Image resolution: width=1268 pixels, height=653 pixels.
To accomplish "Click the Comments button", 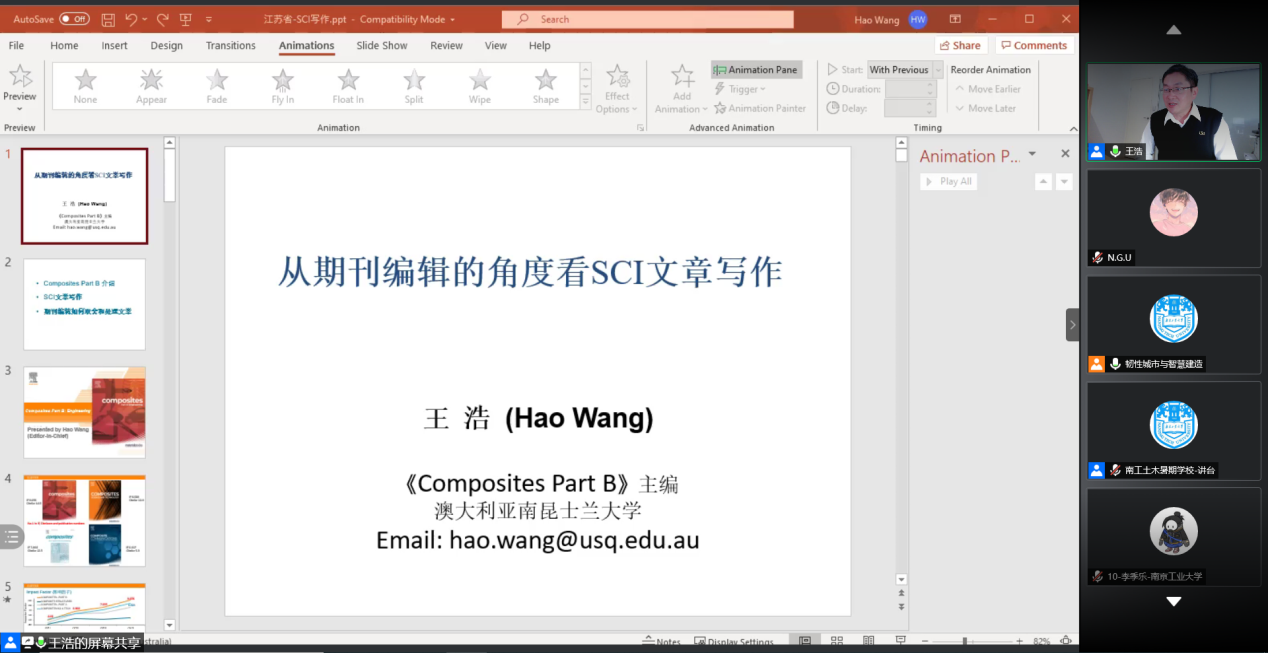I will (1033, 45).
